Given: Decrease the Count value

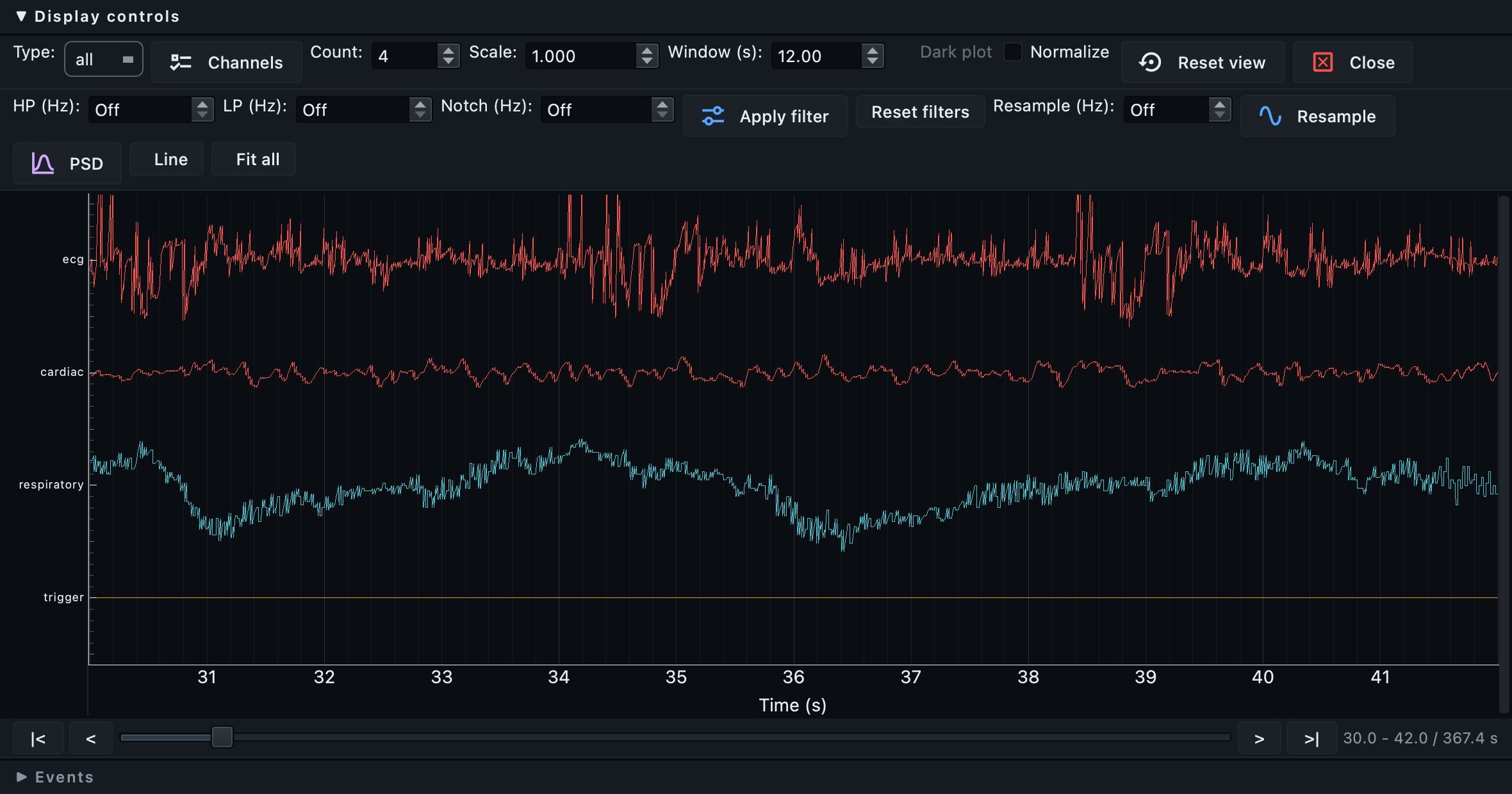Looking at the screenshot, I should pyautogui.click(x=448, y=62).
